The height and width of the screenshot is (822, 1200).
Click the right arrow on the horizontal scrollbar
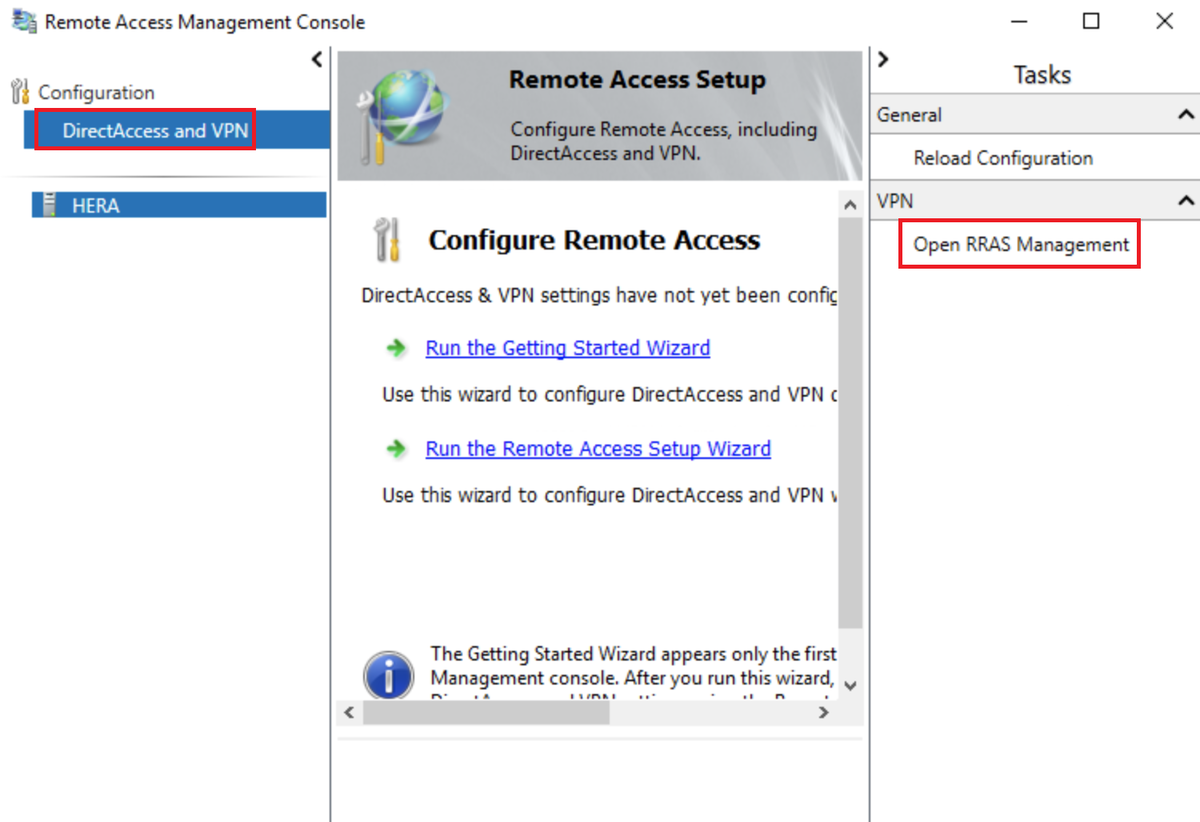(x=823, y=713)
